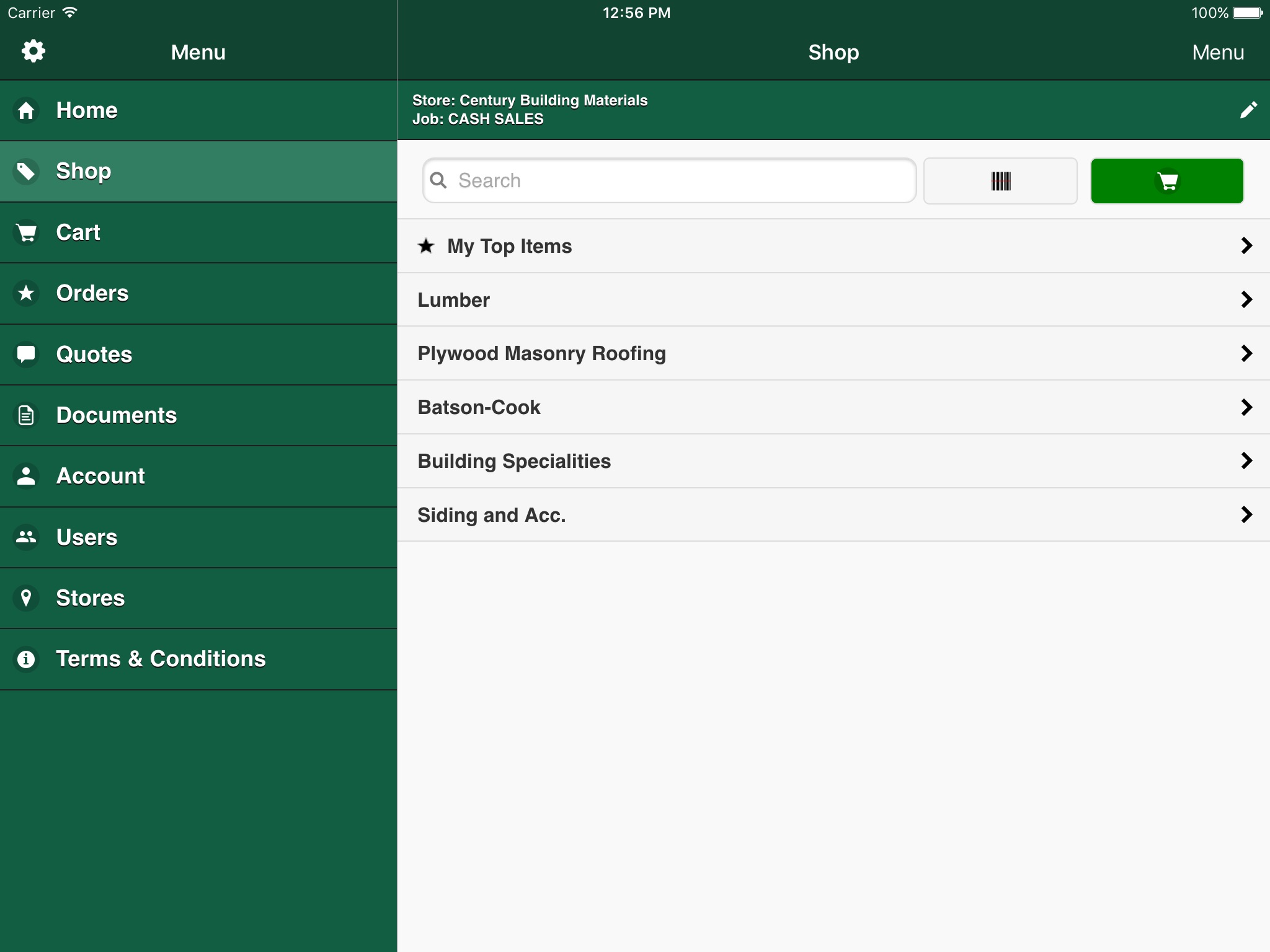
Task: Tap the barcode scanner button
Action: click(1000, 181)
